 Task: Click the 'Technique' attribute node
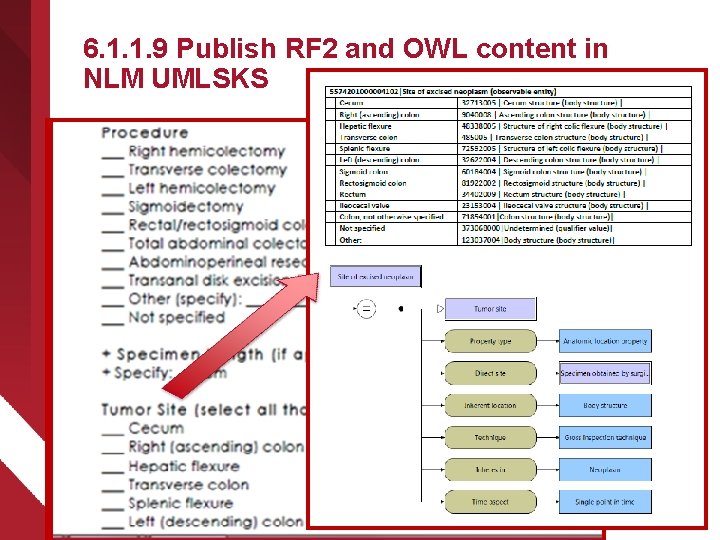[490, 438]
